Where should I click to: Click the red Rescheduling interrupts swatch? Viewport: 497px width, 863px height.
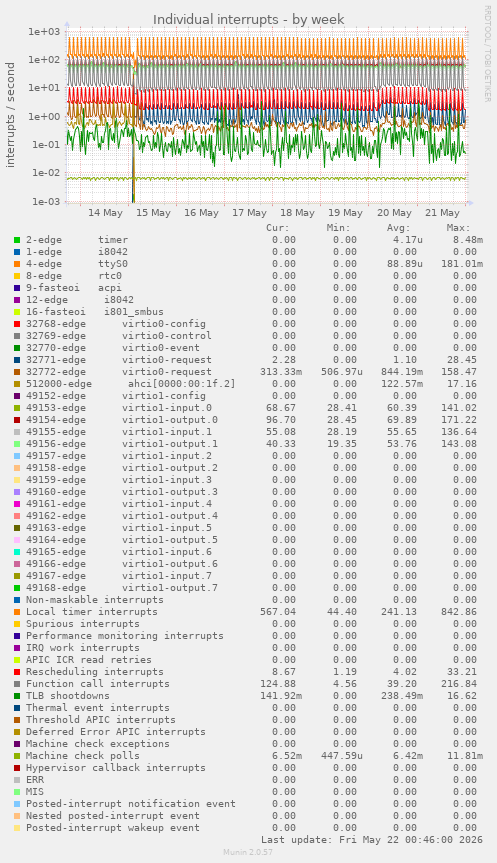[x=17, y=672]
